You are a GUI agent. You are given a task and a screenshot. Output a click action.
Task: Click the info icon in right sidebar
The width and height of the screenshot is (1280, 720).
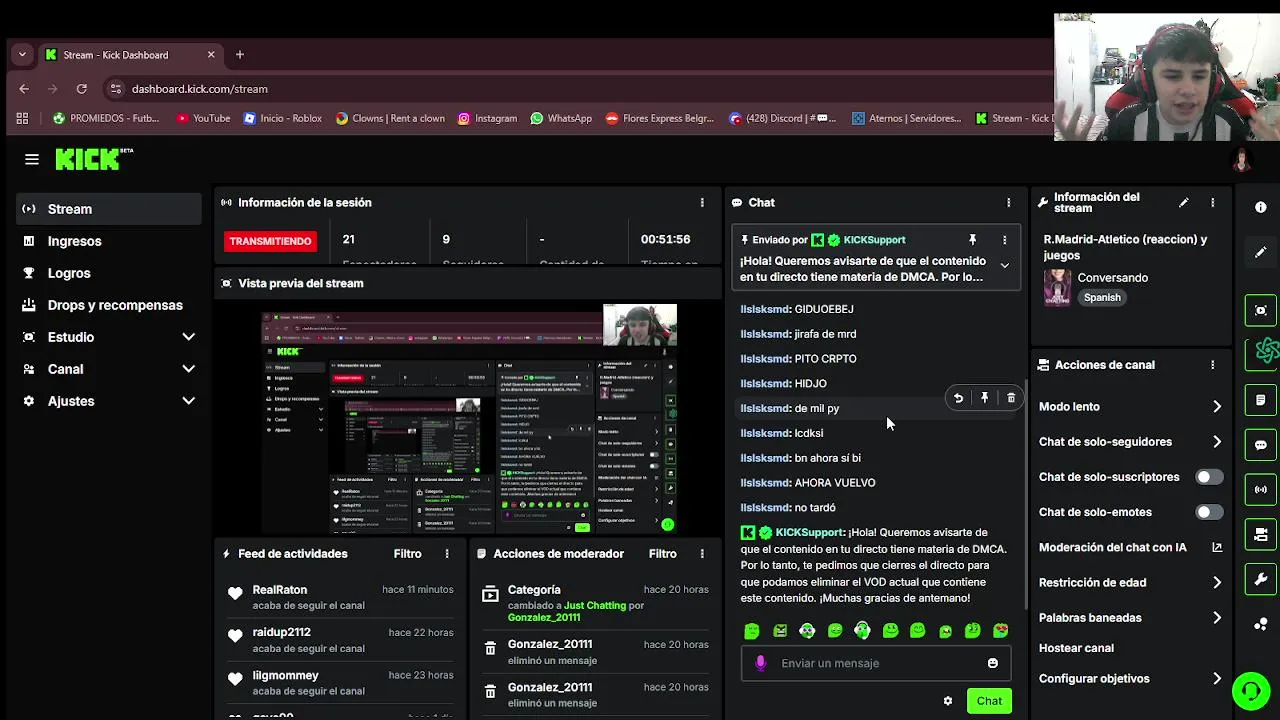point(1261,207)
